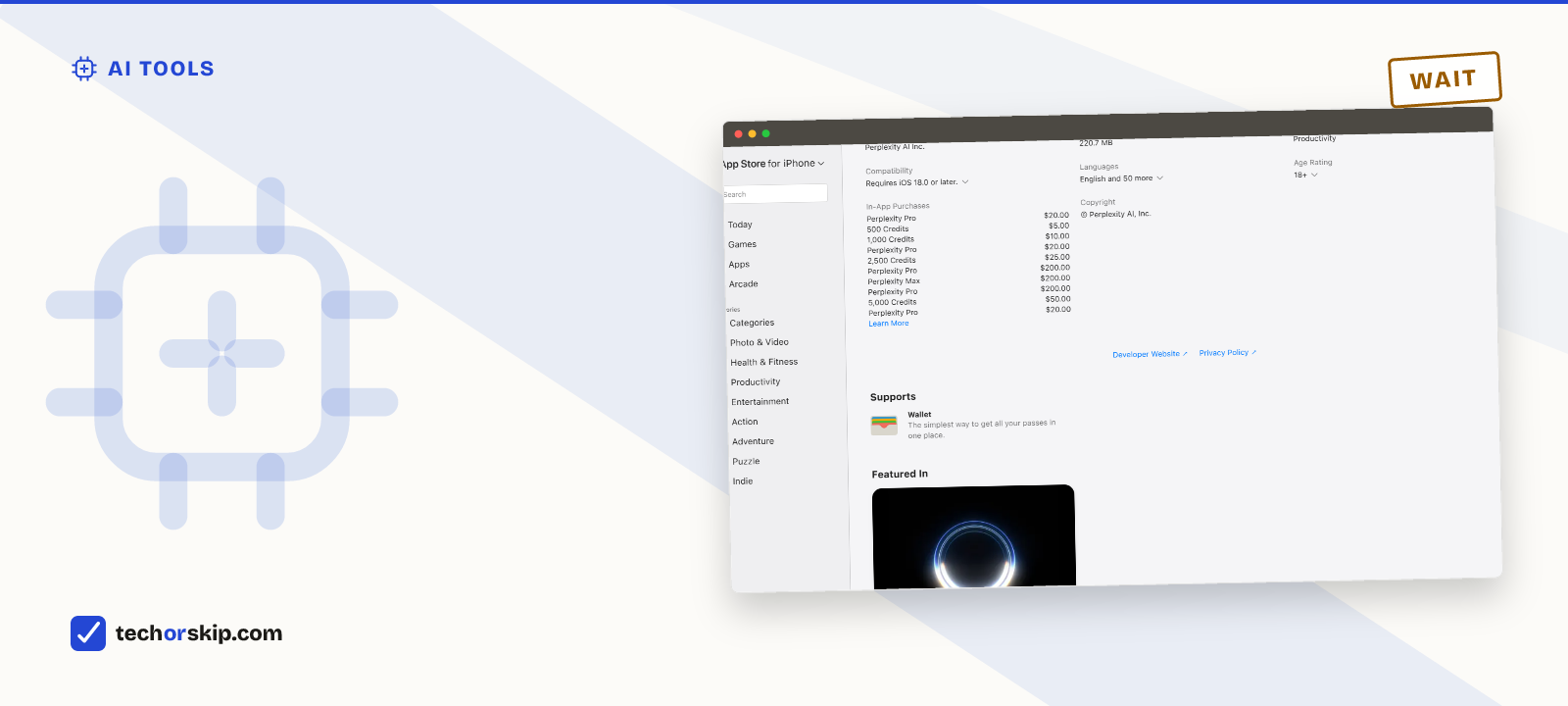Click the AI Tools chip icon in header
The width and height of the screenshot is (1568, 706).
tap(84, 69)
